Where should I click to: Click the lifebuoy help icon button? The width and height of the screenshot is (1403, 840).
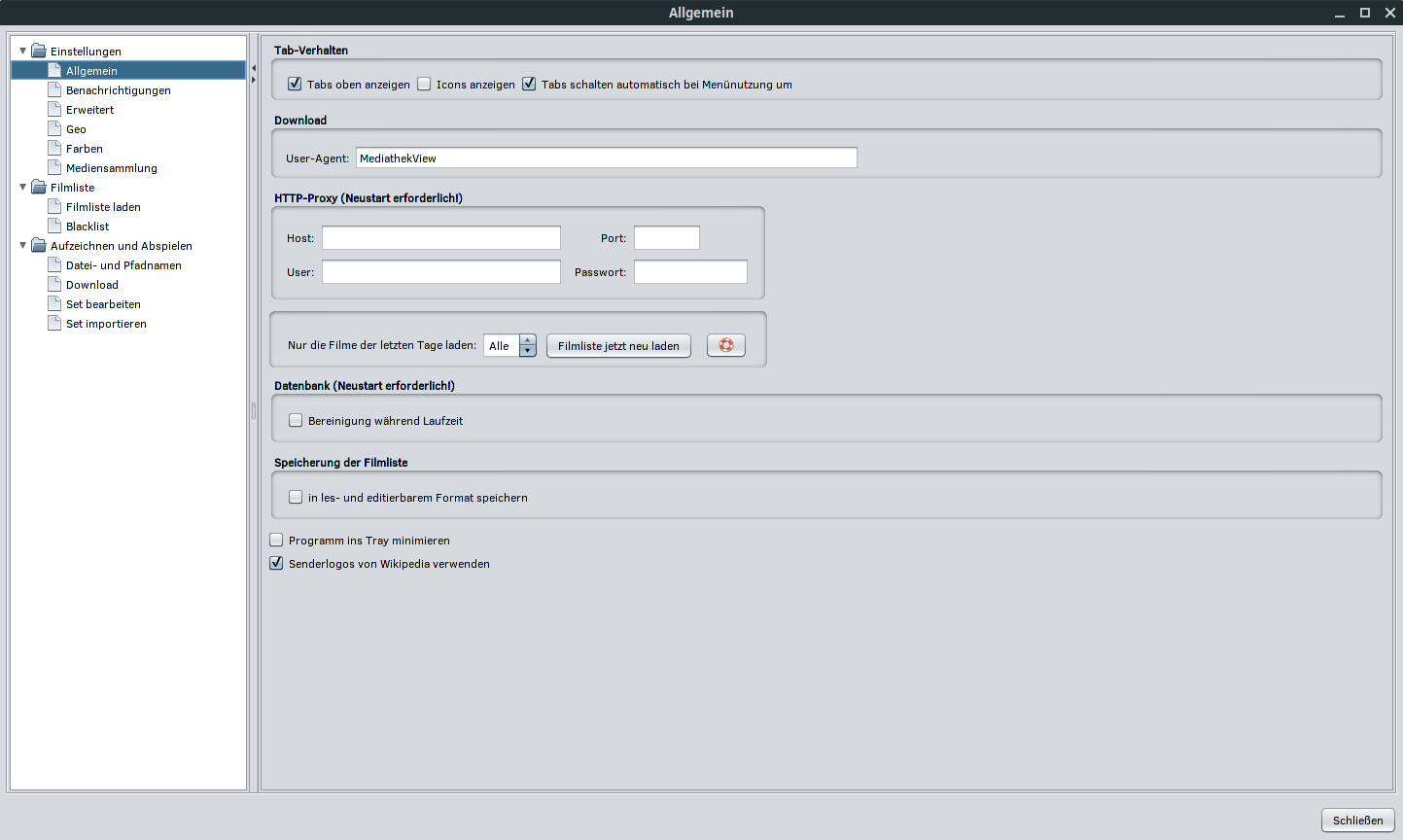coord(725,345)
